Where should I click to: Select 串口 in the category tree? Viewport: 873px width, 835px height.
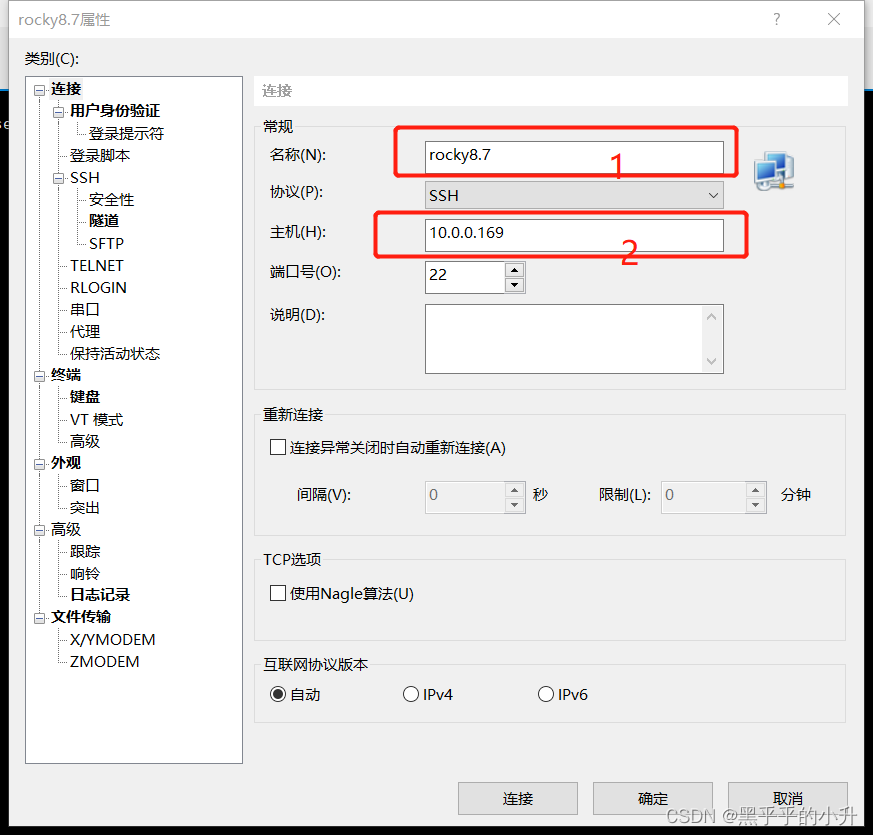[85, 310]
